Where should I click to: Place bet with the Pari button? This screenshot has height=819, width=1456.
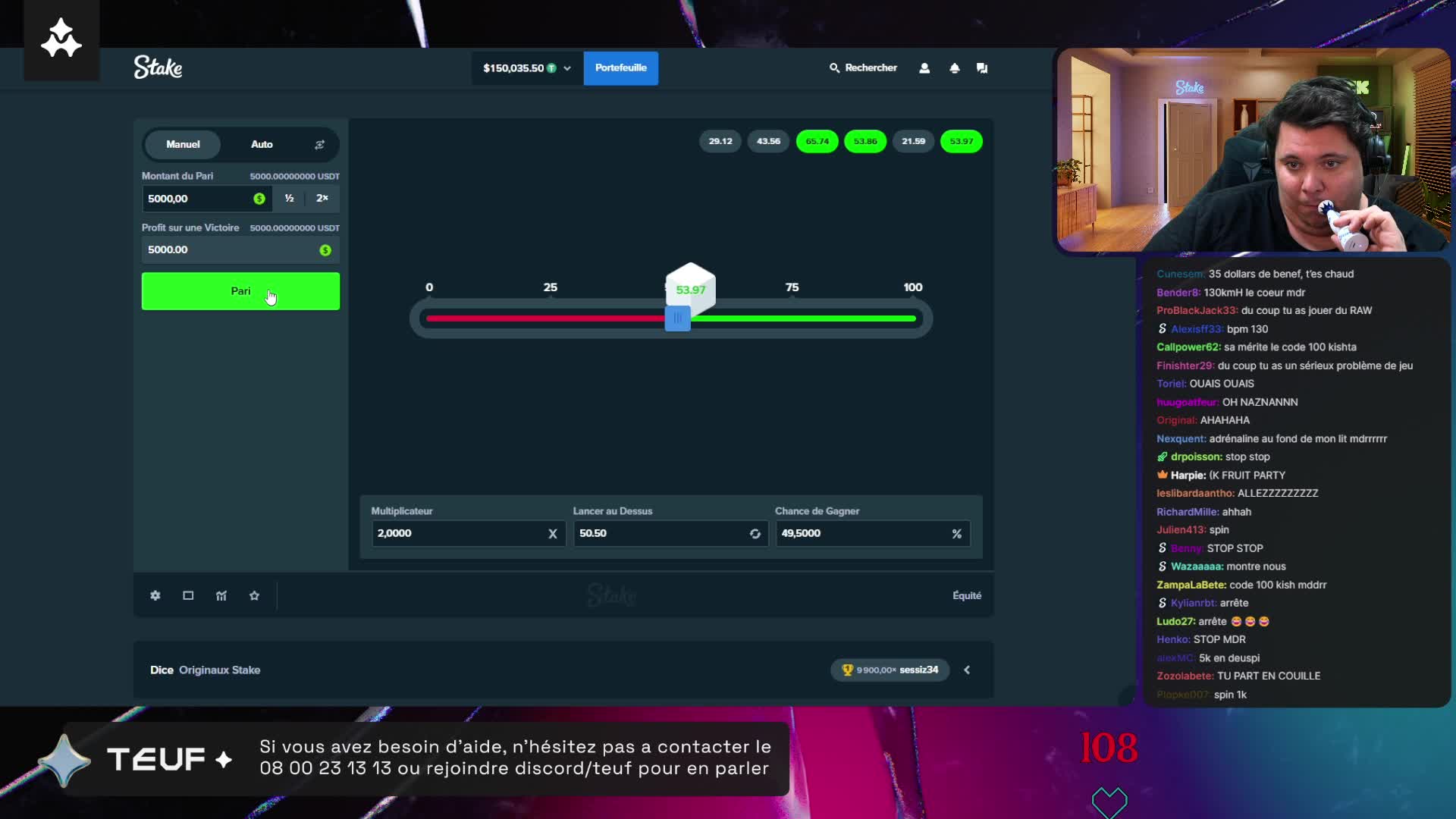[x=240, y=291]
